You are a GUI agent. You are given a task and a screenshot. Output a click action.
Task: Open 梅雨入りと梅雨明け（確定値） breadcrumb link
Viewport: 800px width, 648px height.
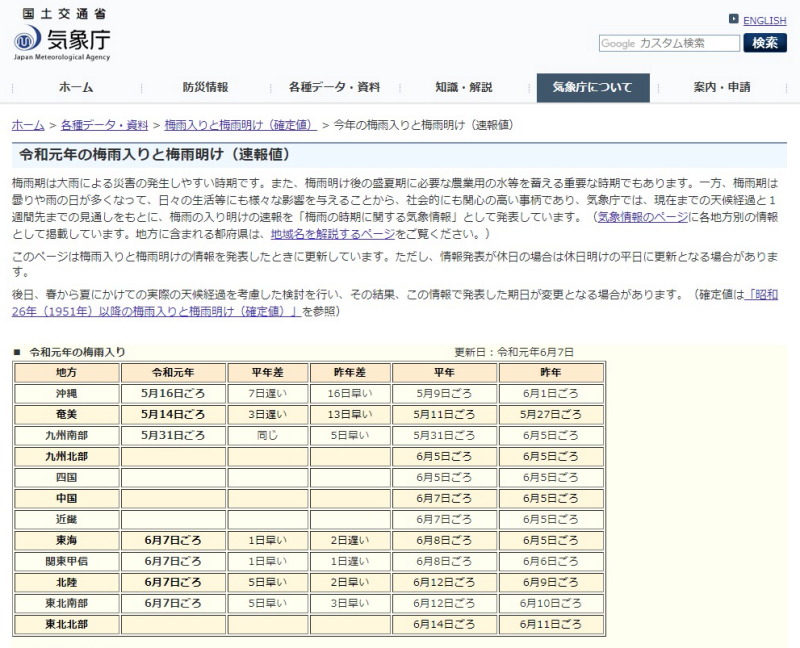(241, 125)
